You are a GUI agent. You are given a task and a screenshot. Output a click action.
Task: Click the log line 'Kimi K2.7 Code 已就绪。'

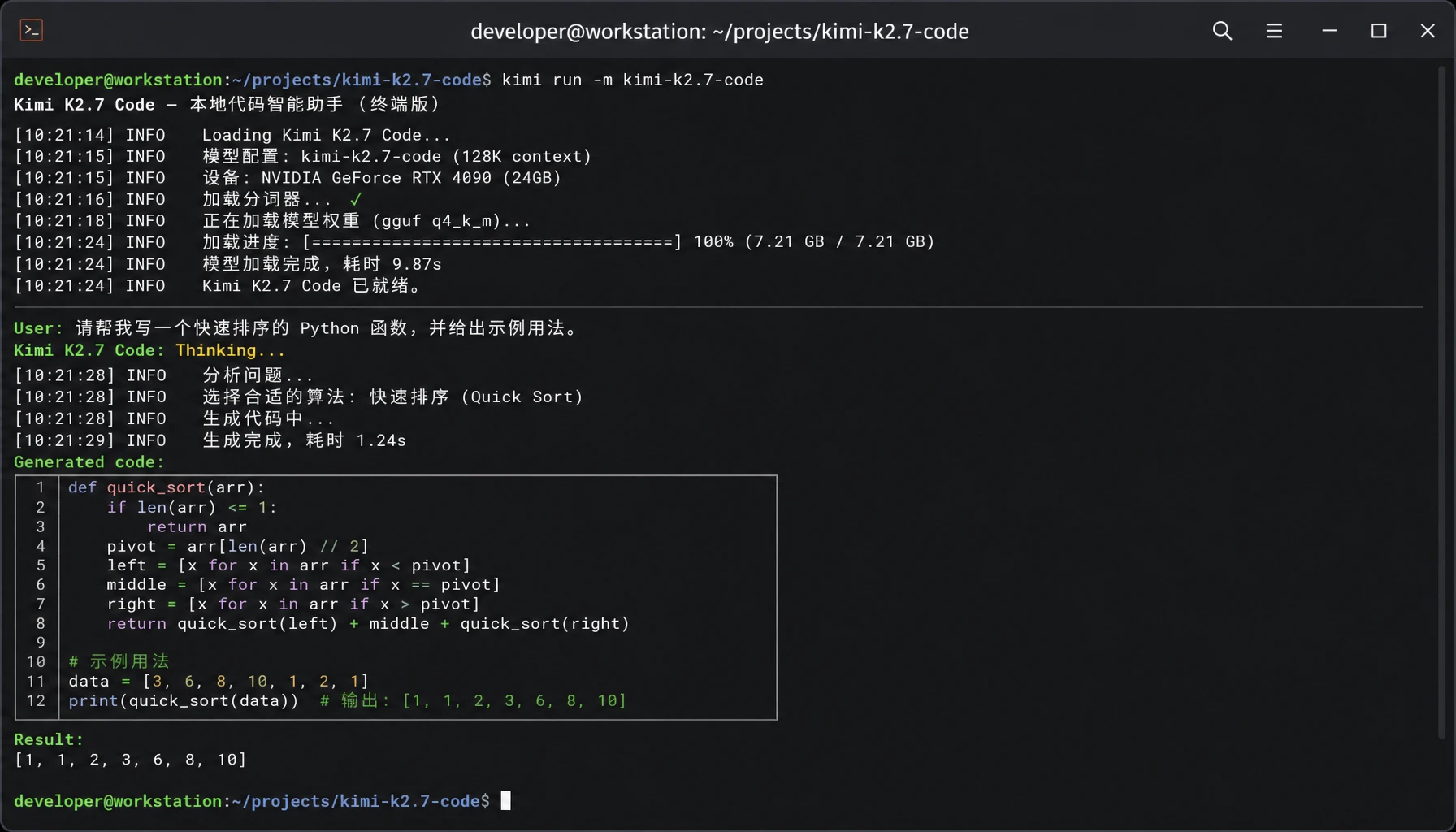tap(312, 285)
